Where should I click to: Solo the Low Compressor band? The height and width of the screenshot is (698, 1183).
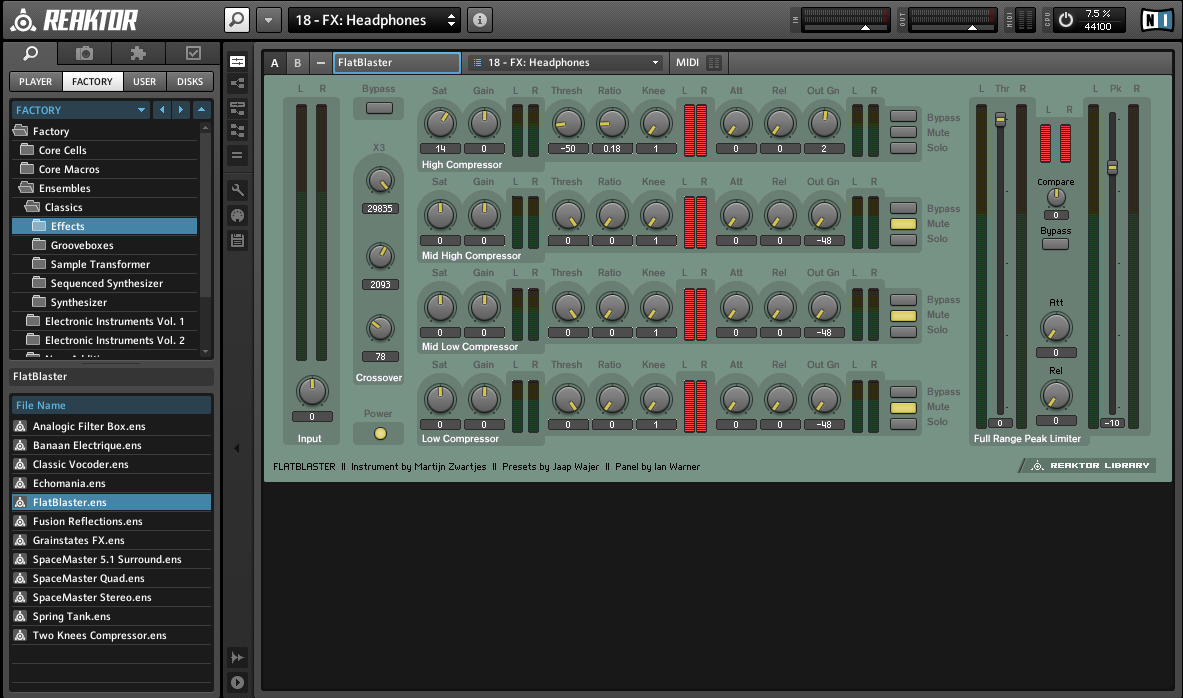[x=903, y=423]
